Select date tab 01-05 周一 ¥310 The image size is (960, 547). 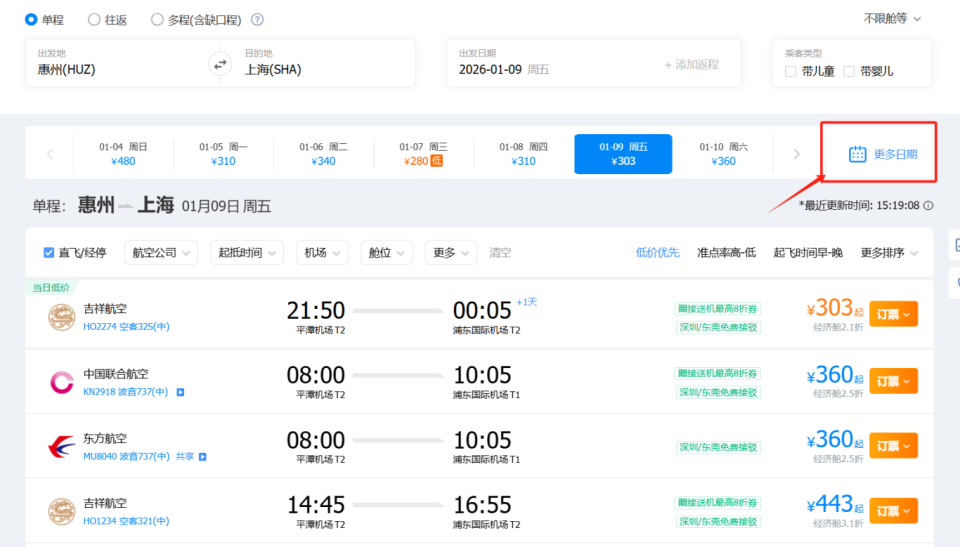[223, 154]
